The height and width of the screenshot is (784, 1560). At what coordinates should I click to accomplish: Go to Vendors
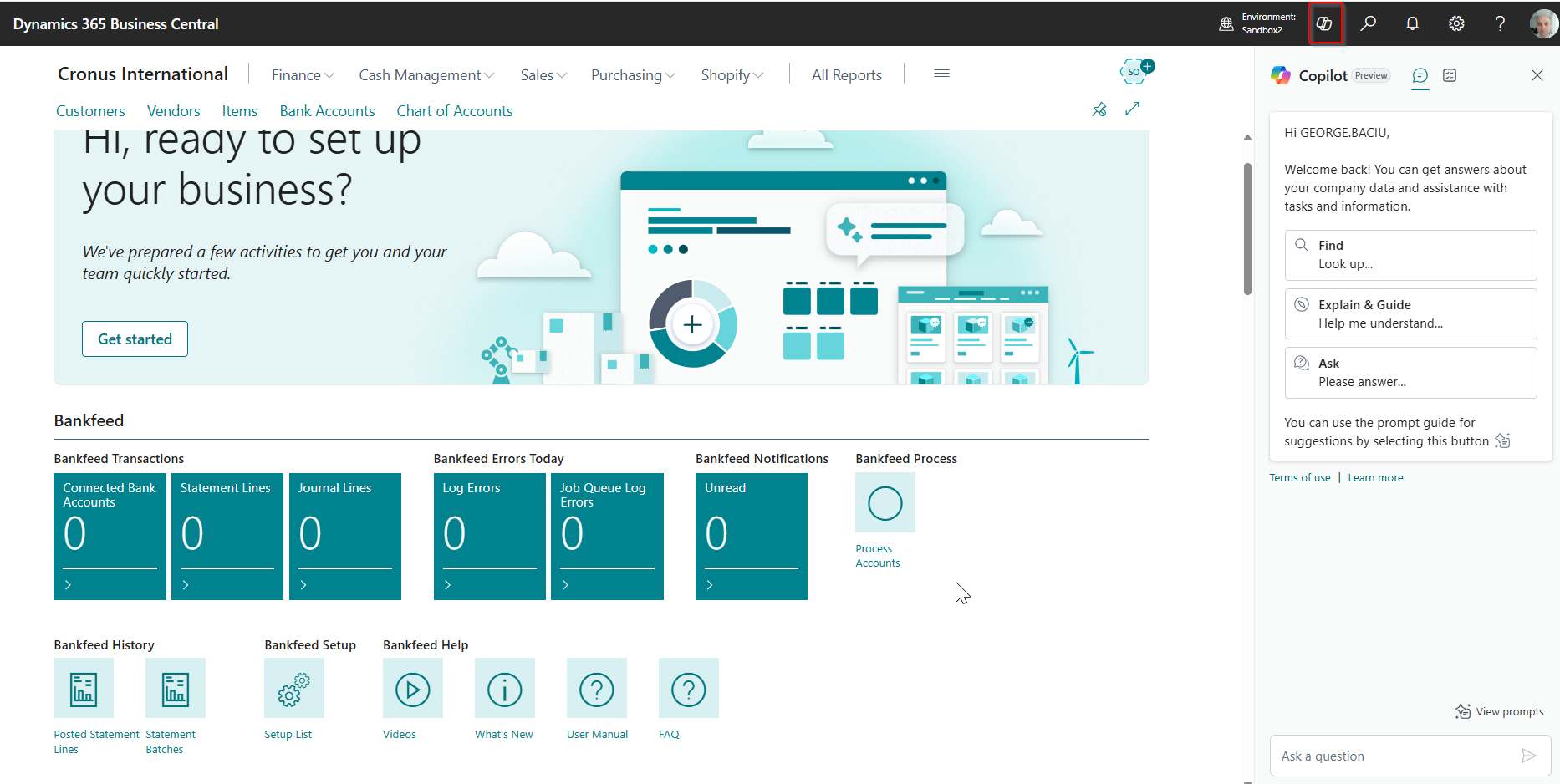pyautogui.click(x=174, y=111)
